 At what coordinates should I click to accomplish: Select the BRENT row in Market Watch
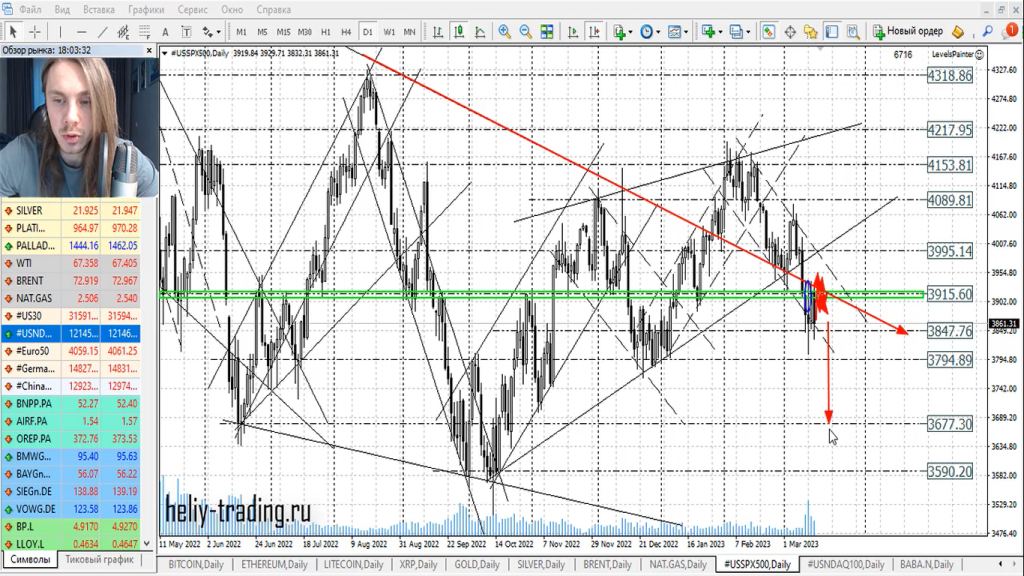tap(29, 280)
